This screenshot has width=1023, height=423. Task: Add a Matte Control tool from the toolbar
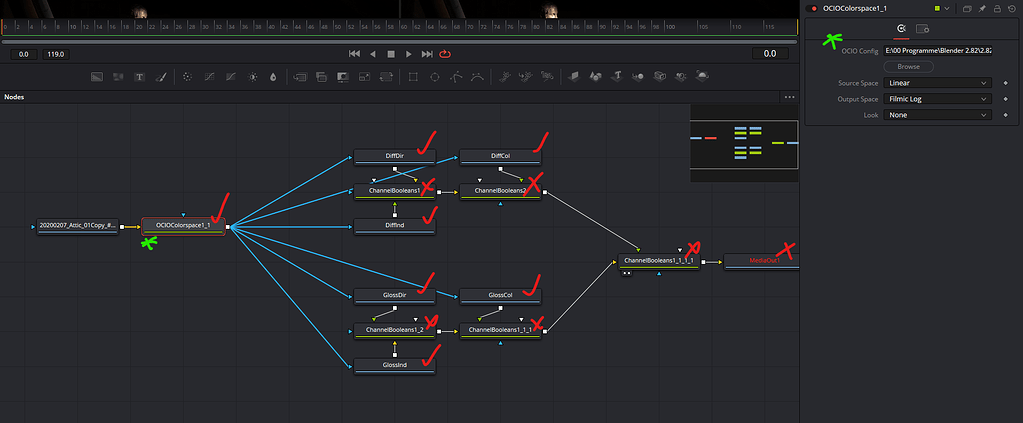pyautogui.click(x=343, y=76)
